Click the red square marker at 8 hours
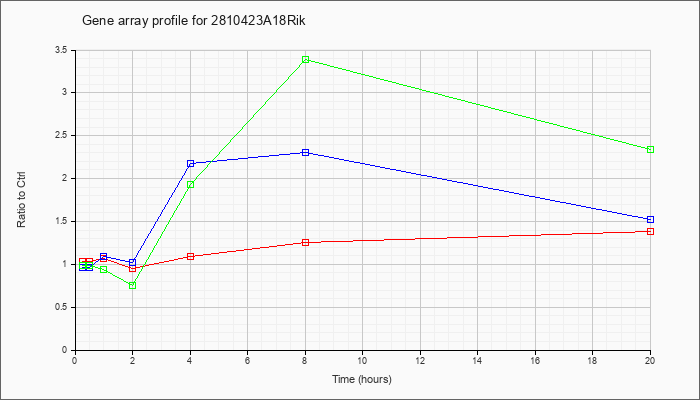The image size is (700, 400). [x=305, y=242]
